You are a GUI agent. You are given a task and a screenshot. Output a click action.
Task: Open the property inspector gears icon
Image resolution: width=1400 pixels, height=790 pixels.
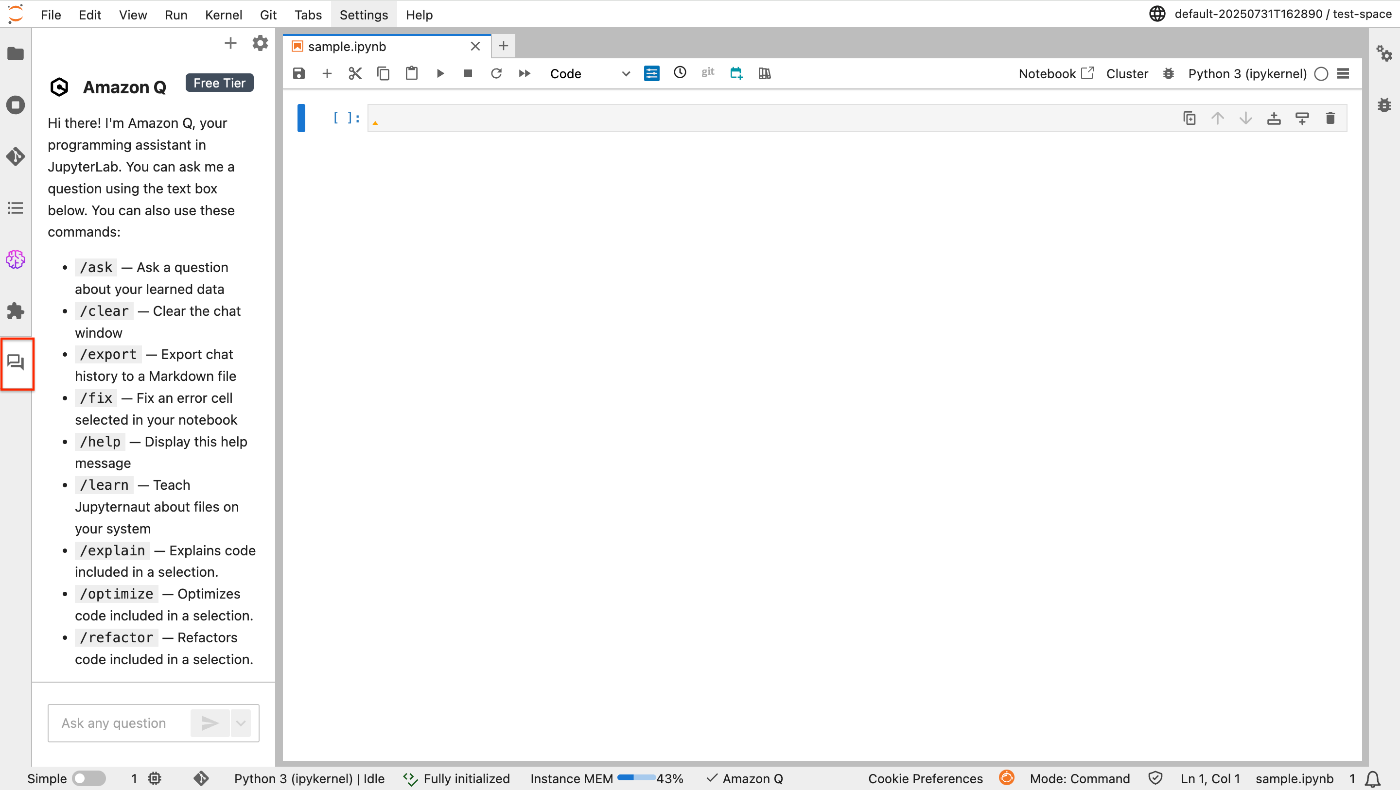(1384, 53)
